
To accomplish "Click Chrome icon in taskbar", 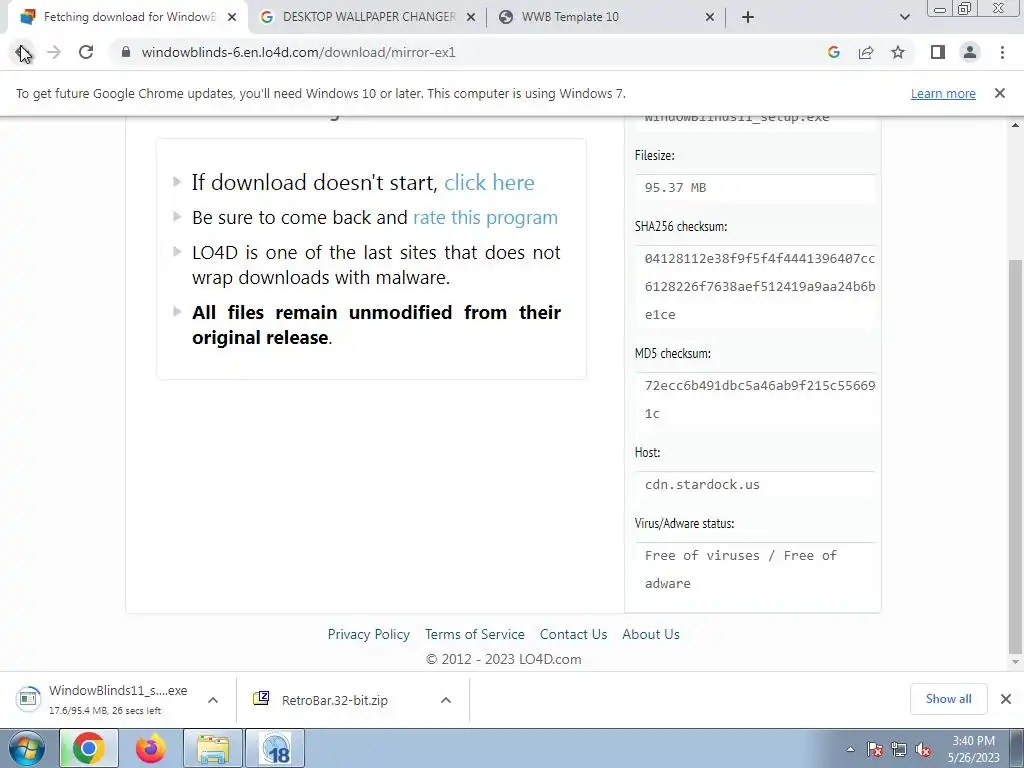I will click(89, 748).
